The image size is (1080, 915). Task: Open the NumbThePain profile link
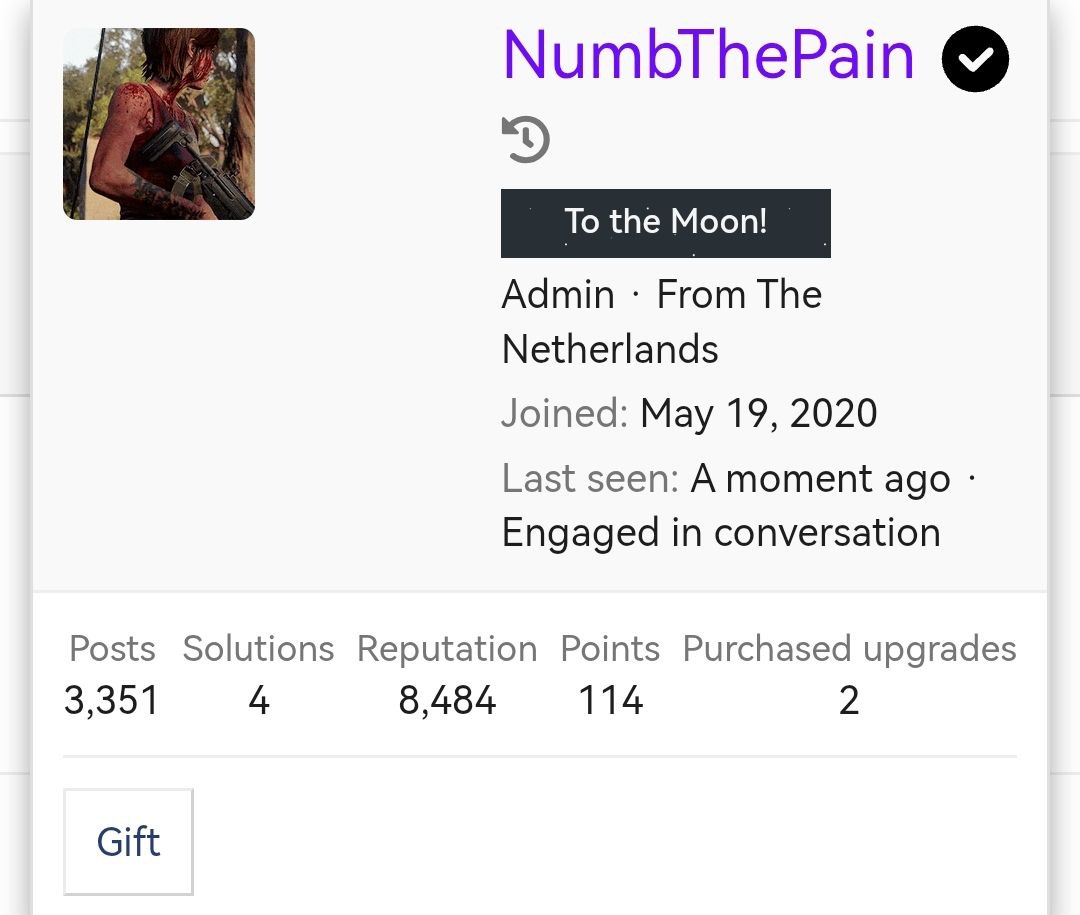point(709,55)
